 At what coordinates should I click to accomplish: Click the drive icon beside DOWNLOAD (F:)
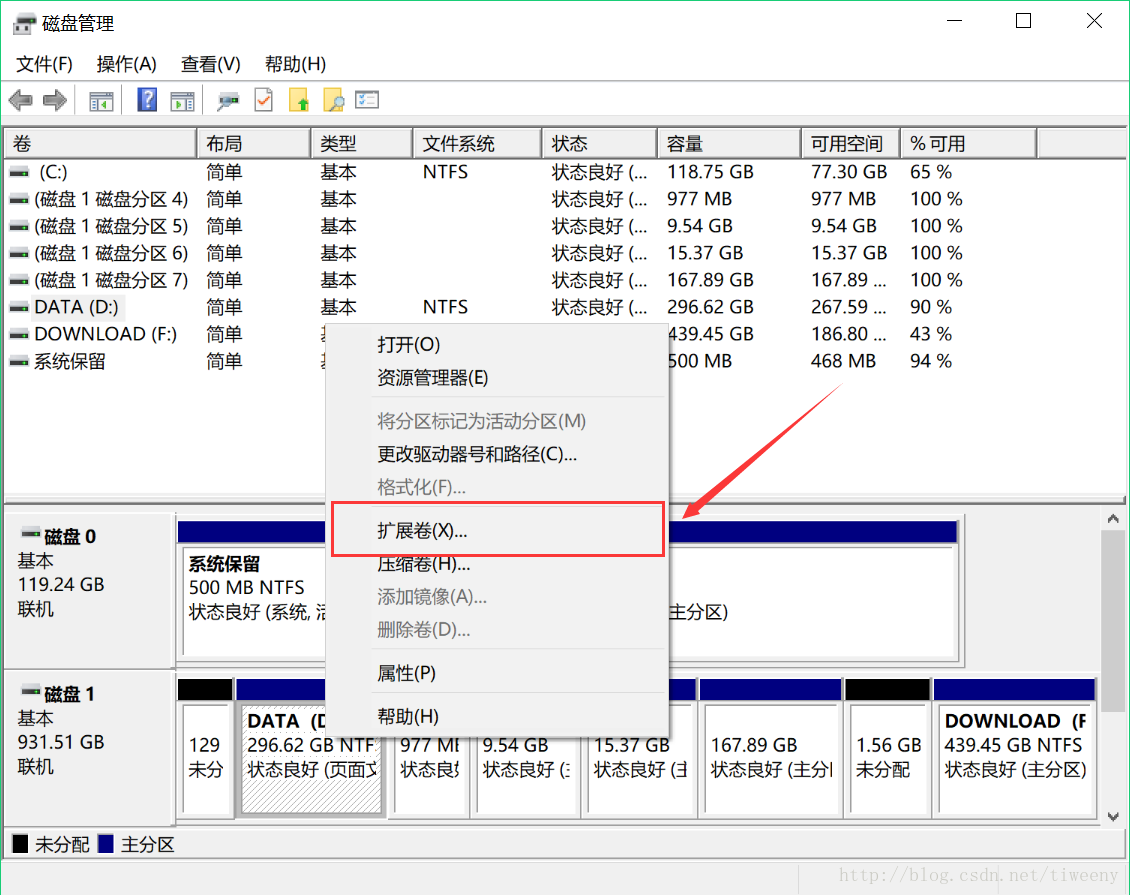19,334
